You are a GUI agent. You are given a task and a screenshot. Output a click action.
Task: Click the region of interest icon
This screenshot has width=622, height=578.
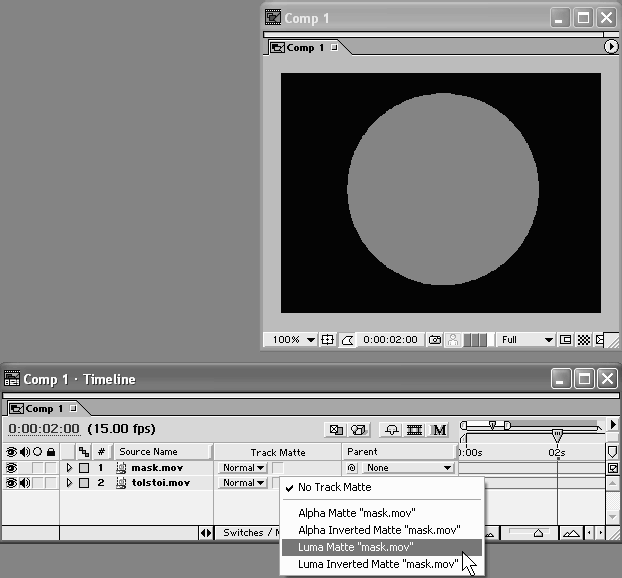566,340
